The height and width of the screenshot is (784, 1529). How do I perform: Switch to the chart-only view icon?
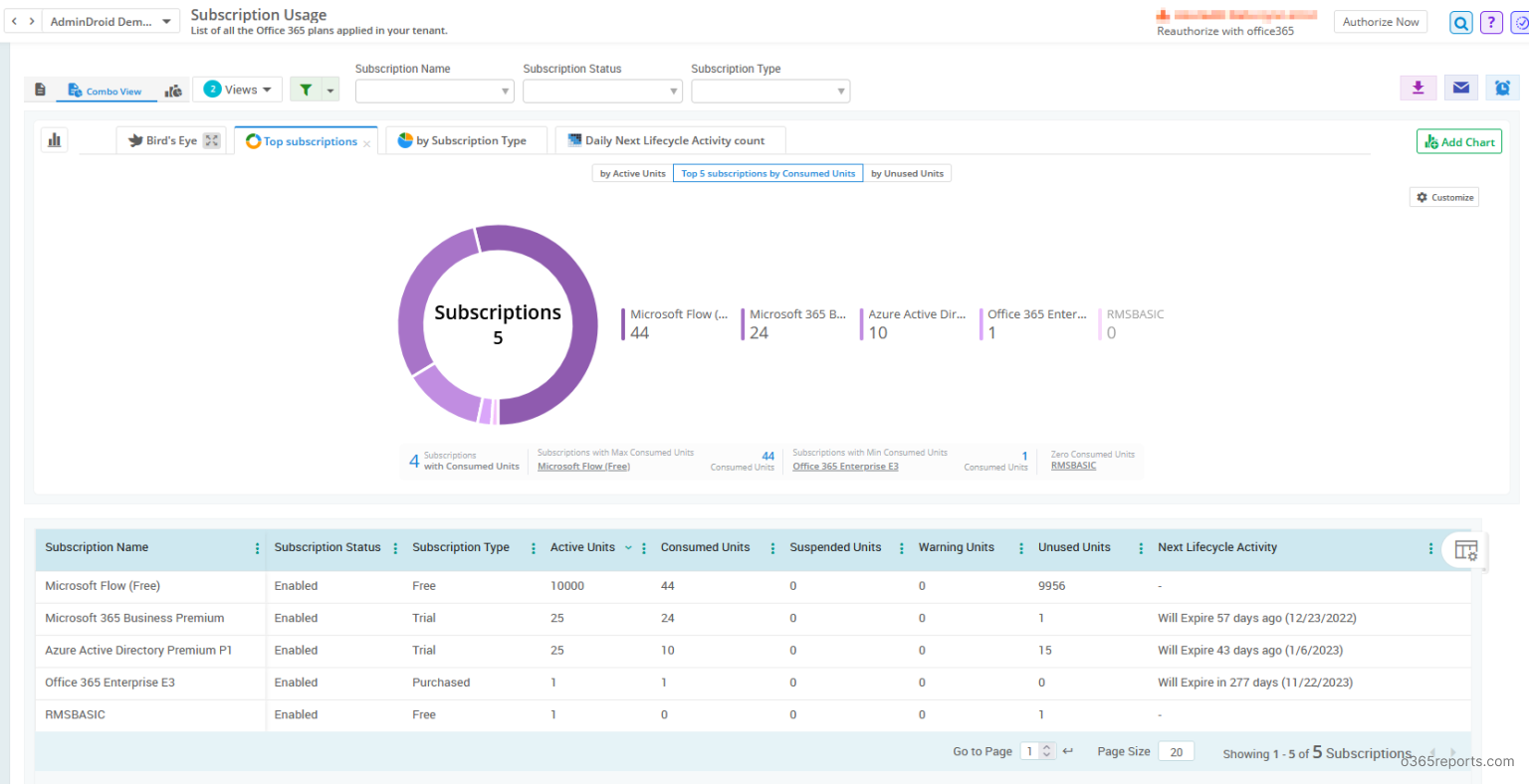click(x=173, y=91)
